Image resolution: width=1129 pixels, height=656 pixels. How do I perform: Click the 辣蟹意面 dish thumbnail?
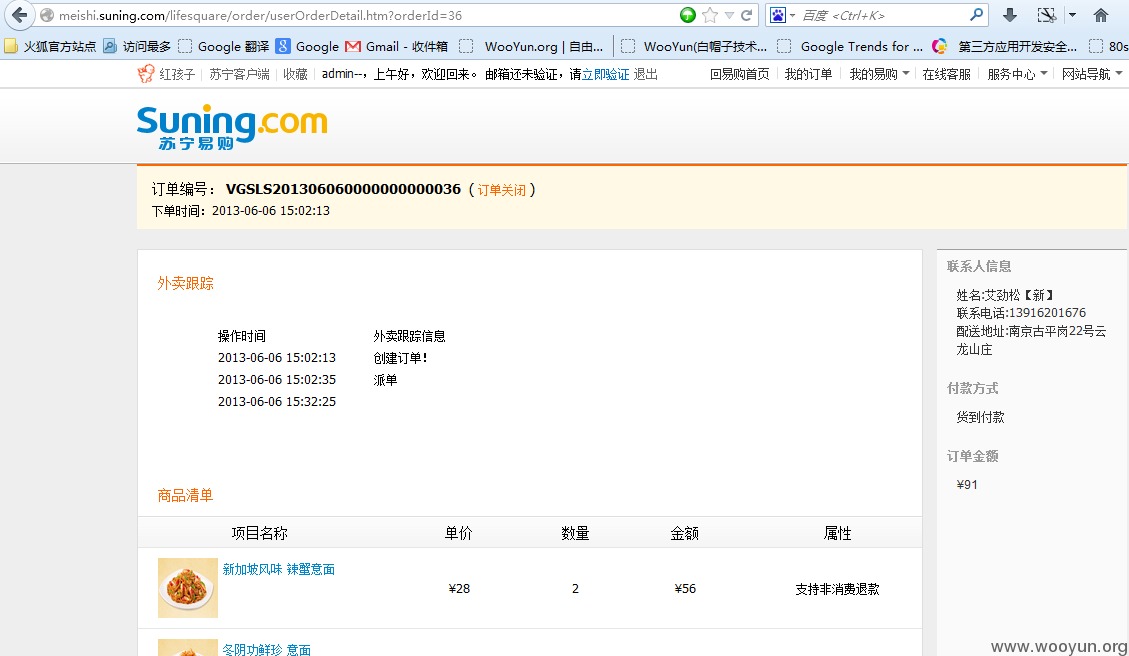click(x=188, y=588)
